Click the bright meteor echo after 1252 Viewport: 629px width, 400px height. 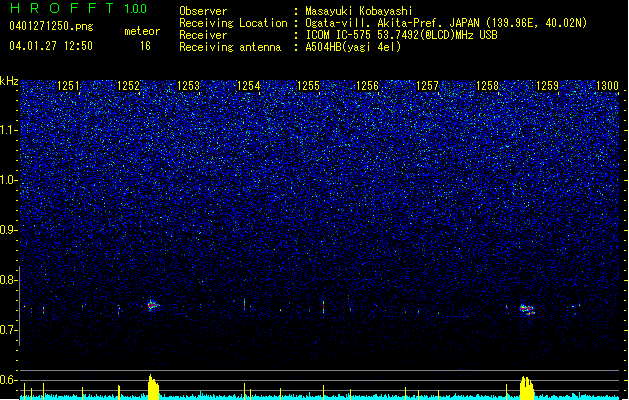pos(152,305)
